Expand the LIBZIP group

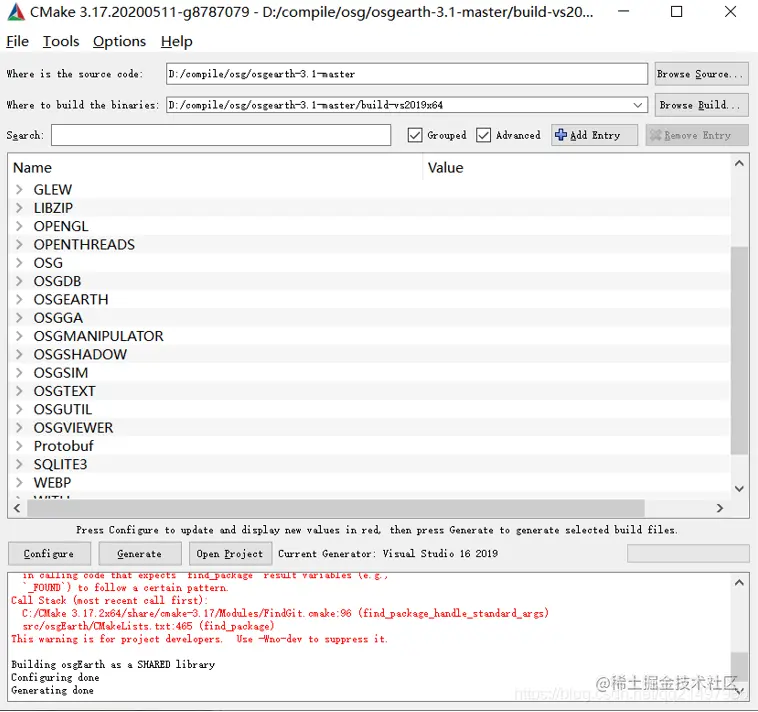[x=19, y=208]
